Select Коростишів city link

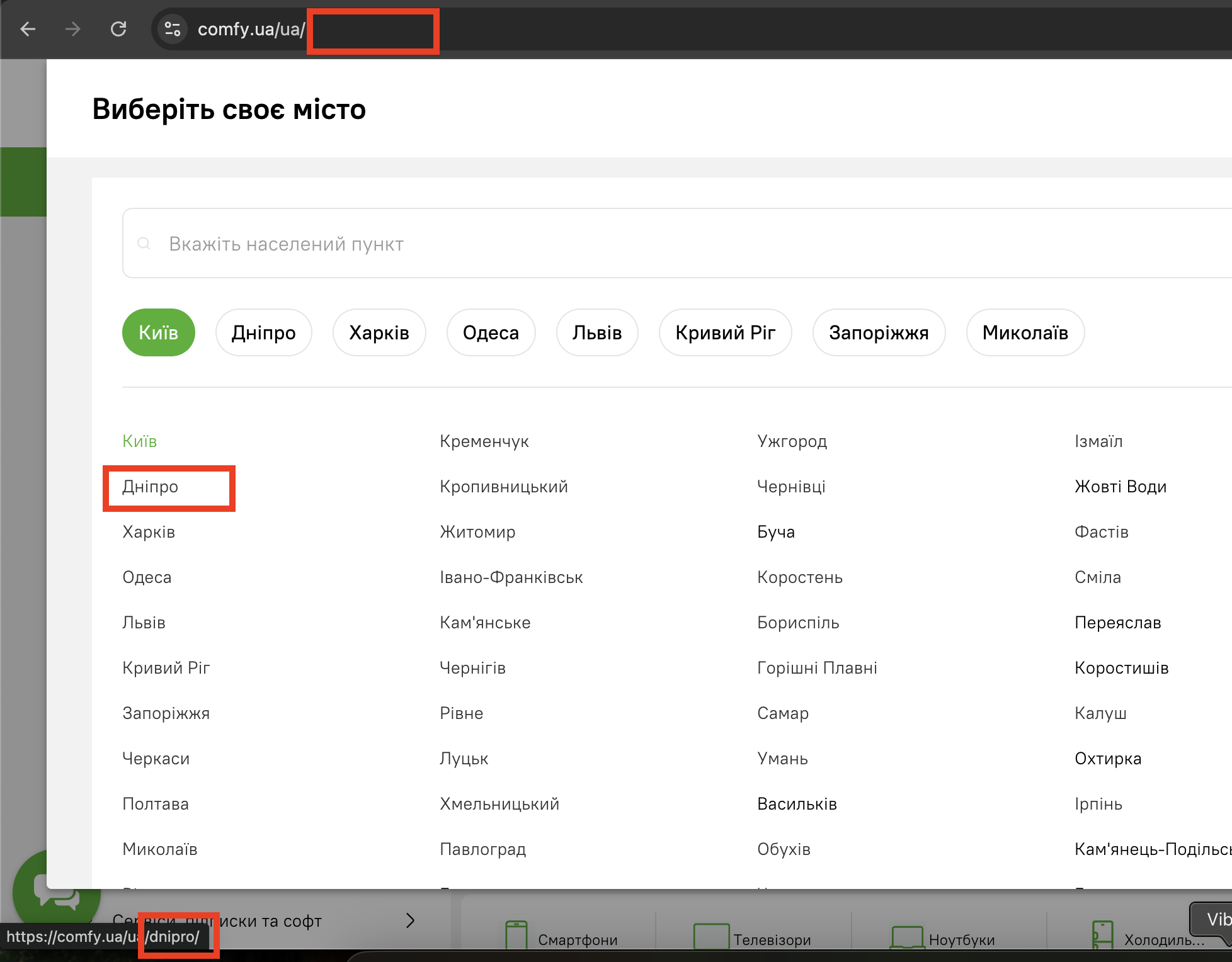pyautogui.click(x=1122, y=668)
